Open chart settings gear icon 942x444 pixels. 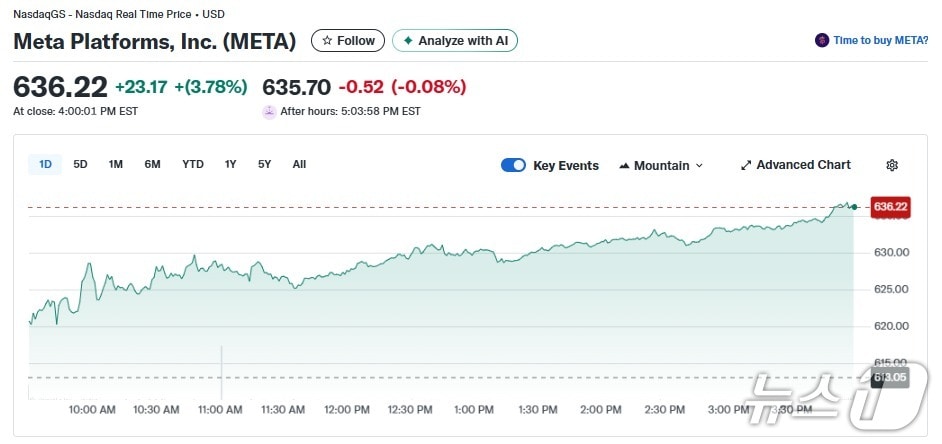(892, 165)
